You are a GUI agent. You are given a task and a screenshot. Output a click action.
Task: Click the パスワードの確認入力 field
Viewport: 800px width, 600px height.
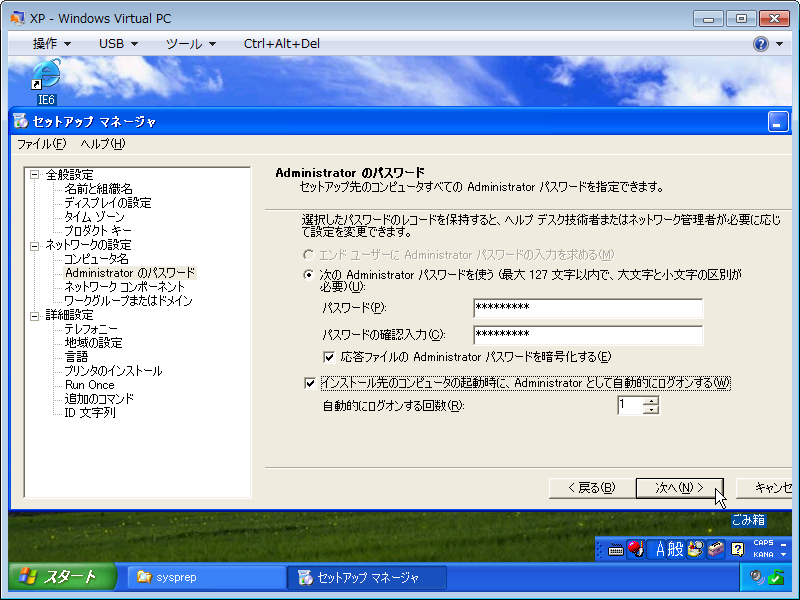588,335
